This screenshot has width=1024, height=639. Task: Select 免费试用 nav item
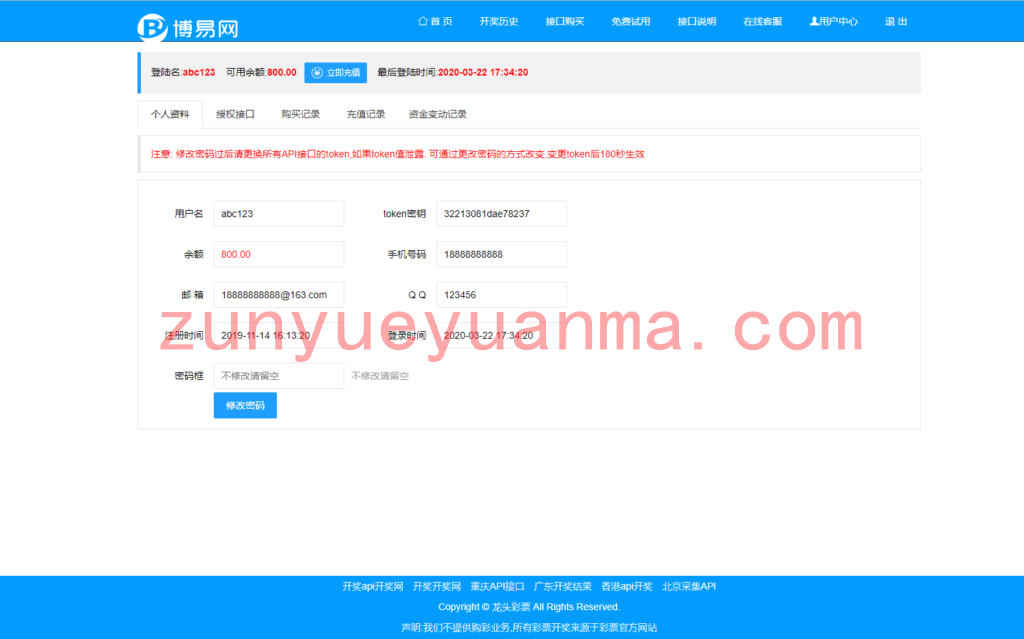[631, 22]
